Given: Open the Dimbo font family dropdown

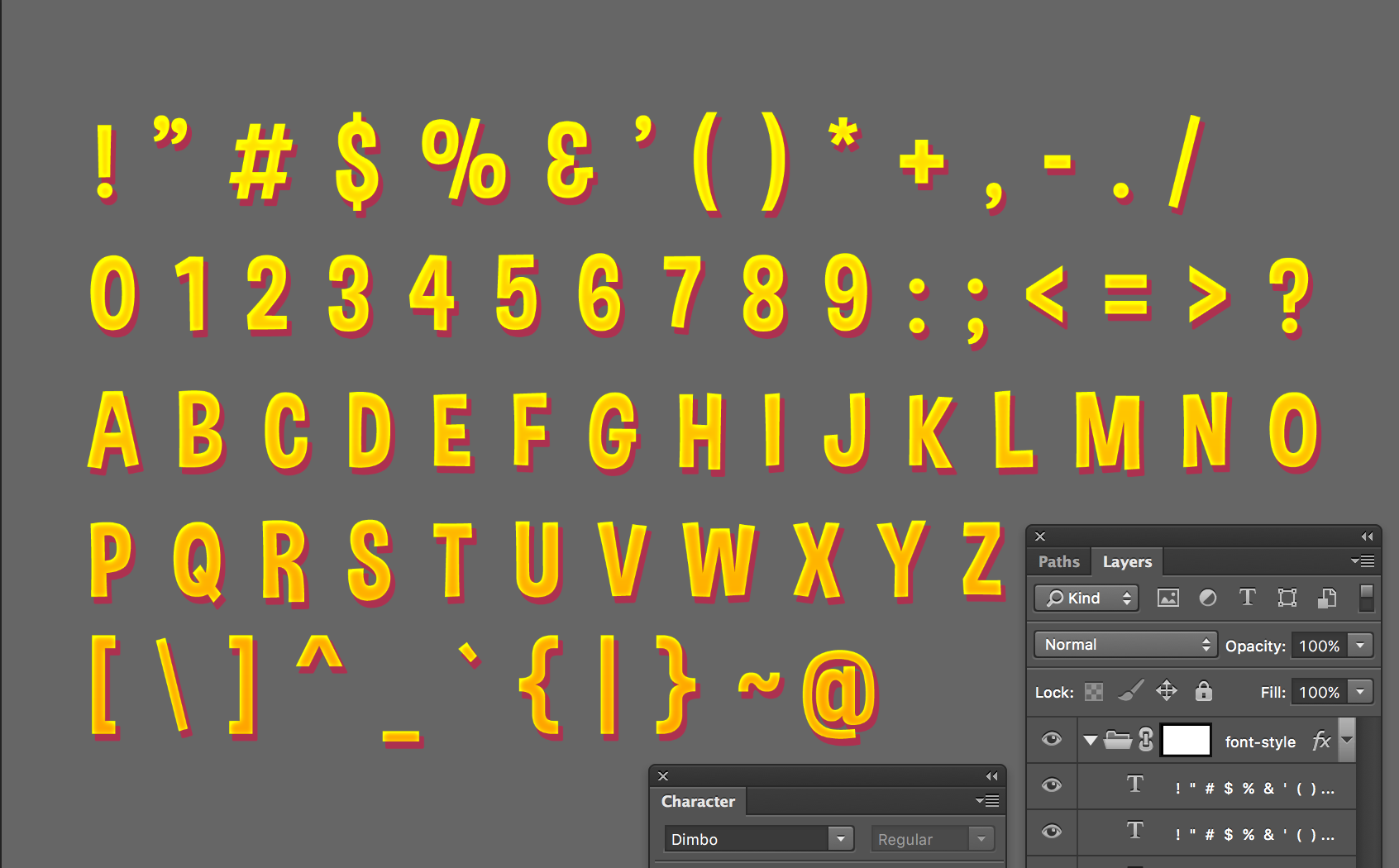Looking at the screenshot, I should [x=842, y=838].
